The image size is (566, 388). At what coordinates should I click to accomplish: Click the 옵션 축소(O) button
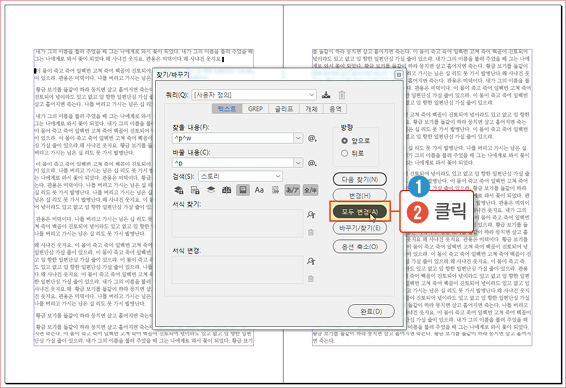click(x=360, y=247)
